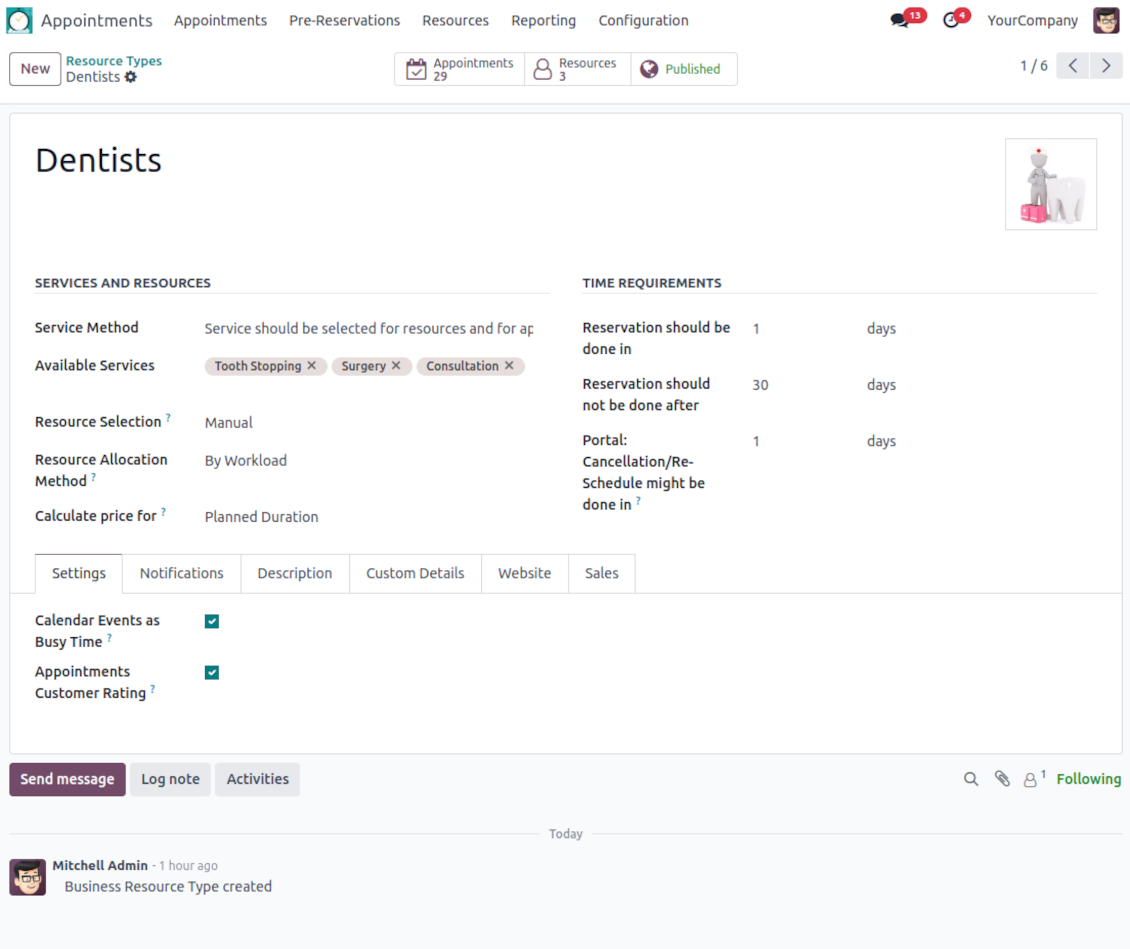Click the Send message button
The width and height of the screenshot is (1130, 949).
(67, 780)
